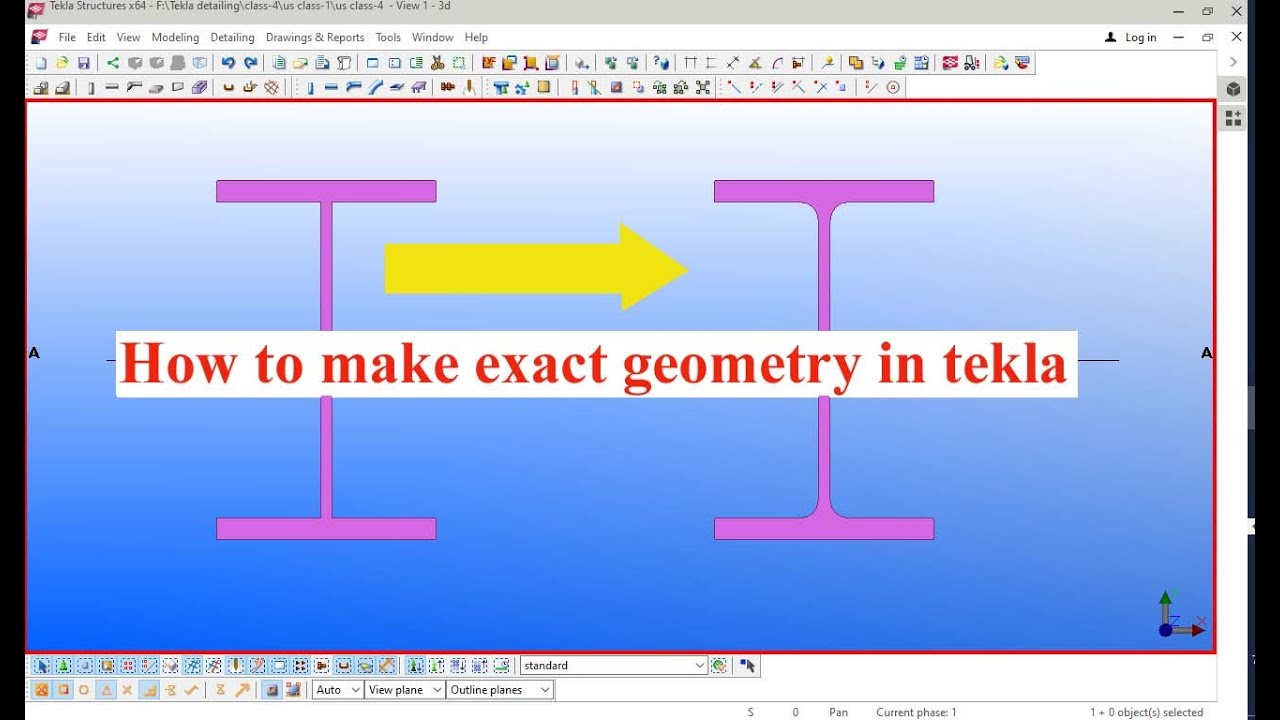Click the left I-beam profile in view
The width and height of the screenshot is (1280, 720).
[326, 360]
